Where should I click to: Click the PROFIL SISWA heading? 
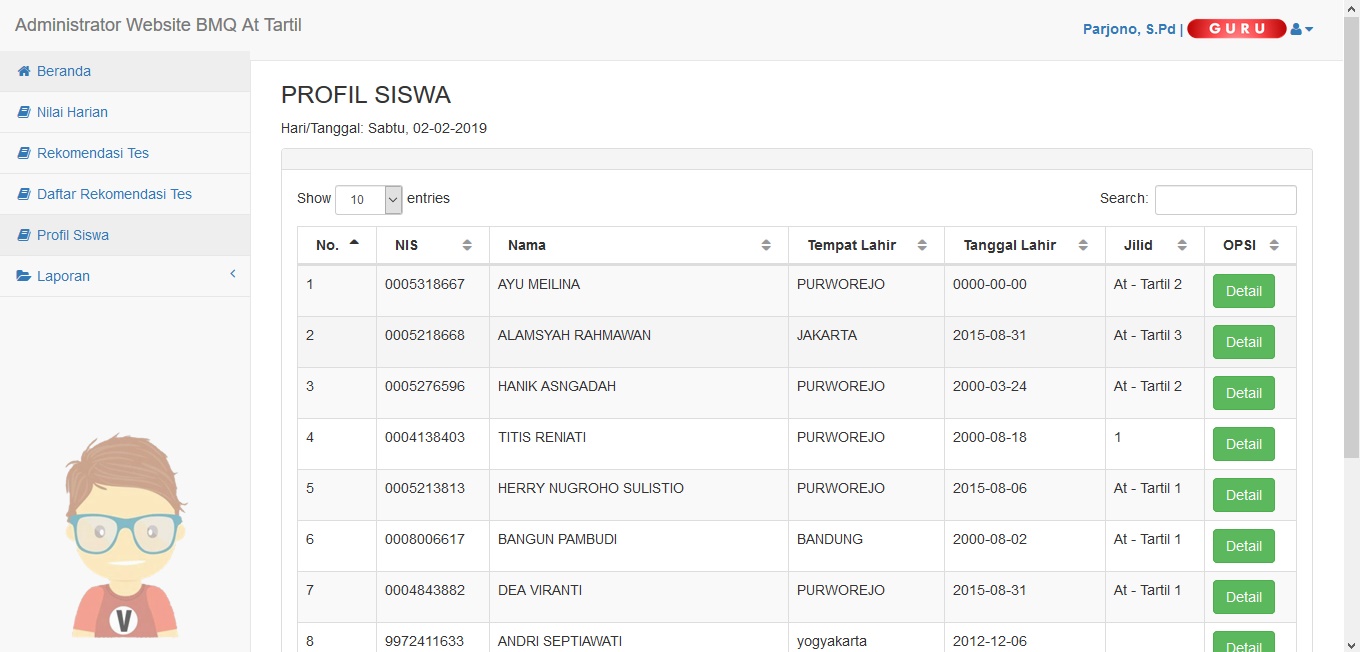(366, 95)
